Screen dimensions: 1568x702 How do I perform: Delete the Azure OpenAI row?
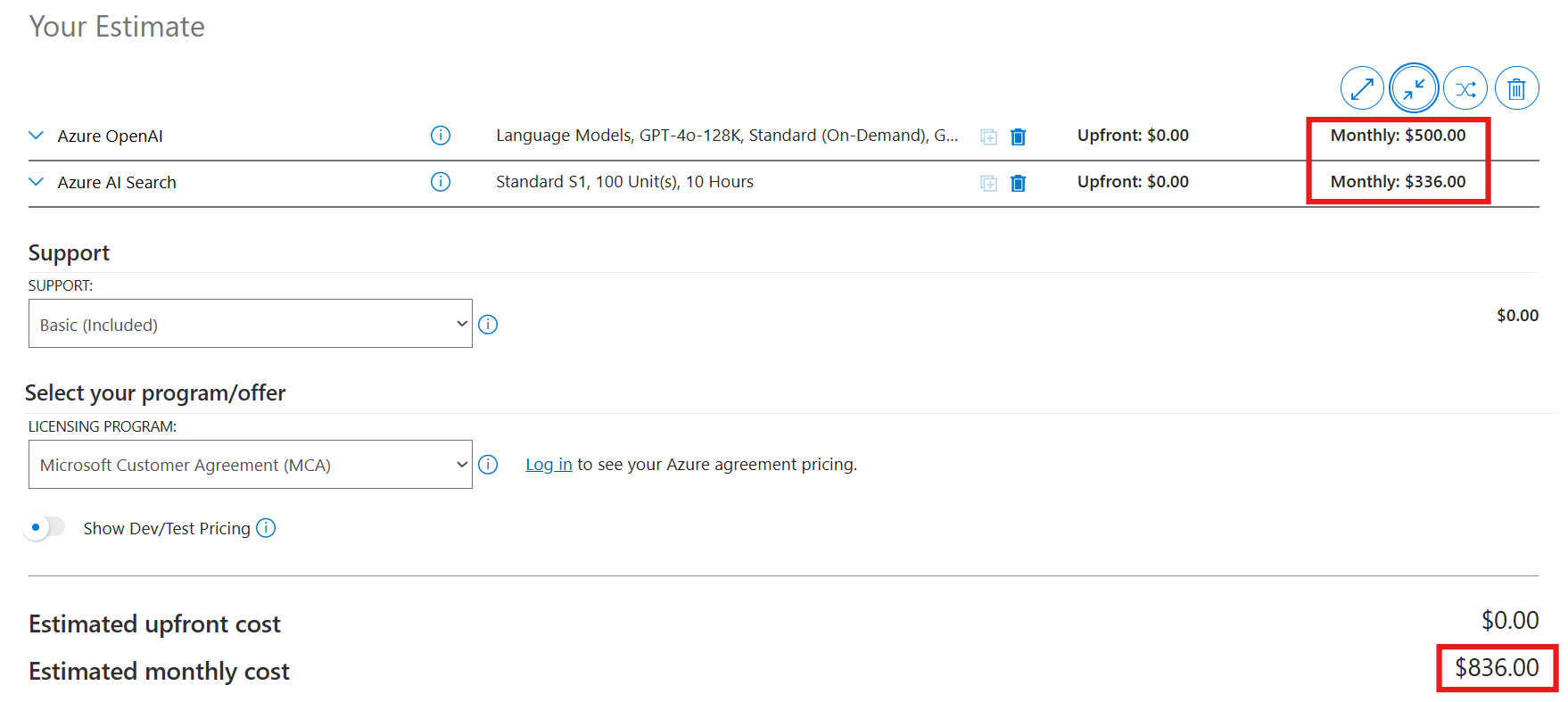pos(1018,136)
